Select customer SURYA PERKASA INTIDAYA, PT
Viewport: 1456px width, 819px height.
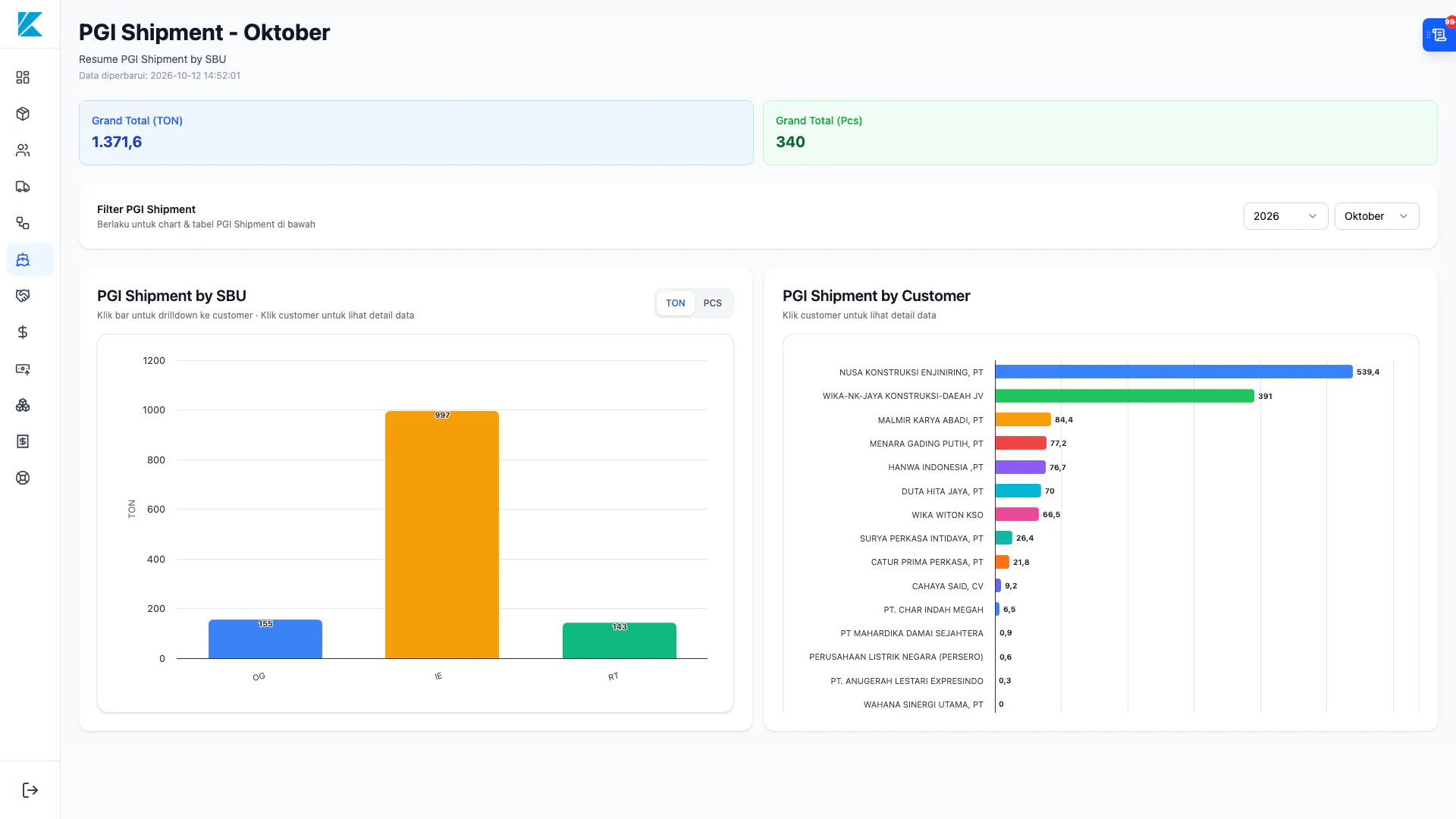(x=921, y=538)
